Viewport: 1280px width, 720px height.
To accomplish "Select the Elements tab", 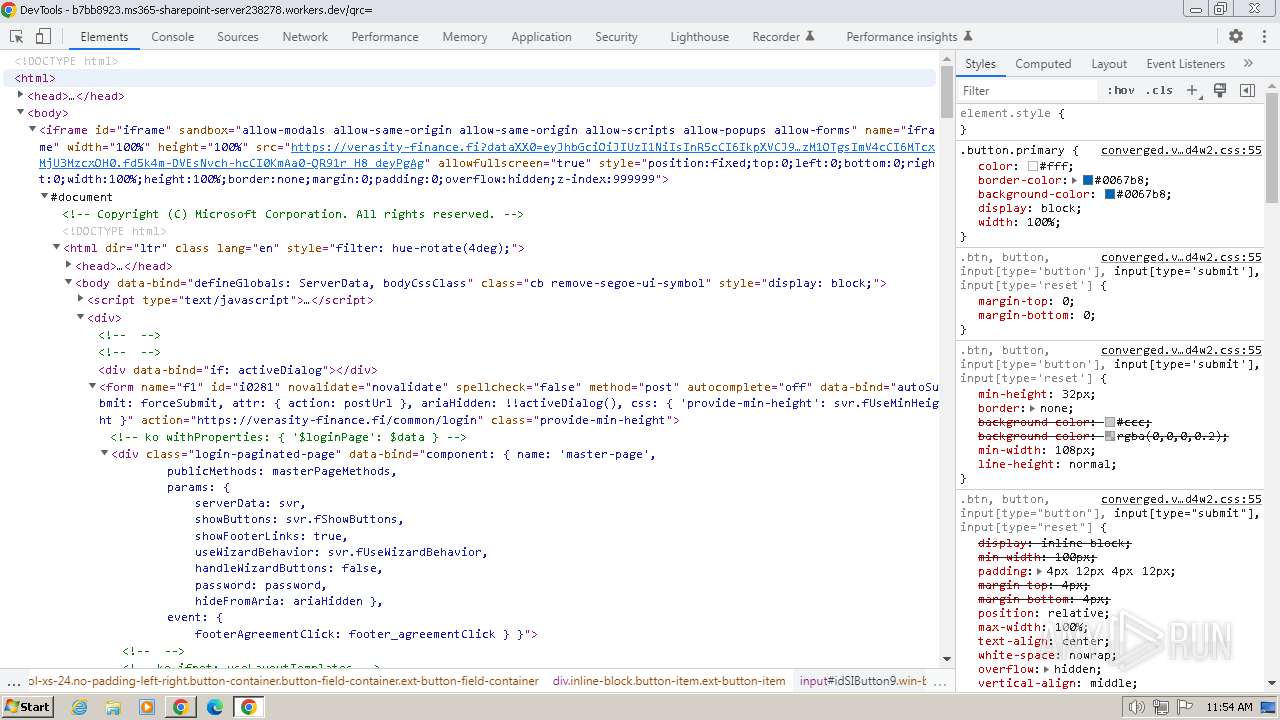I will coord(104,36).
